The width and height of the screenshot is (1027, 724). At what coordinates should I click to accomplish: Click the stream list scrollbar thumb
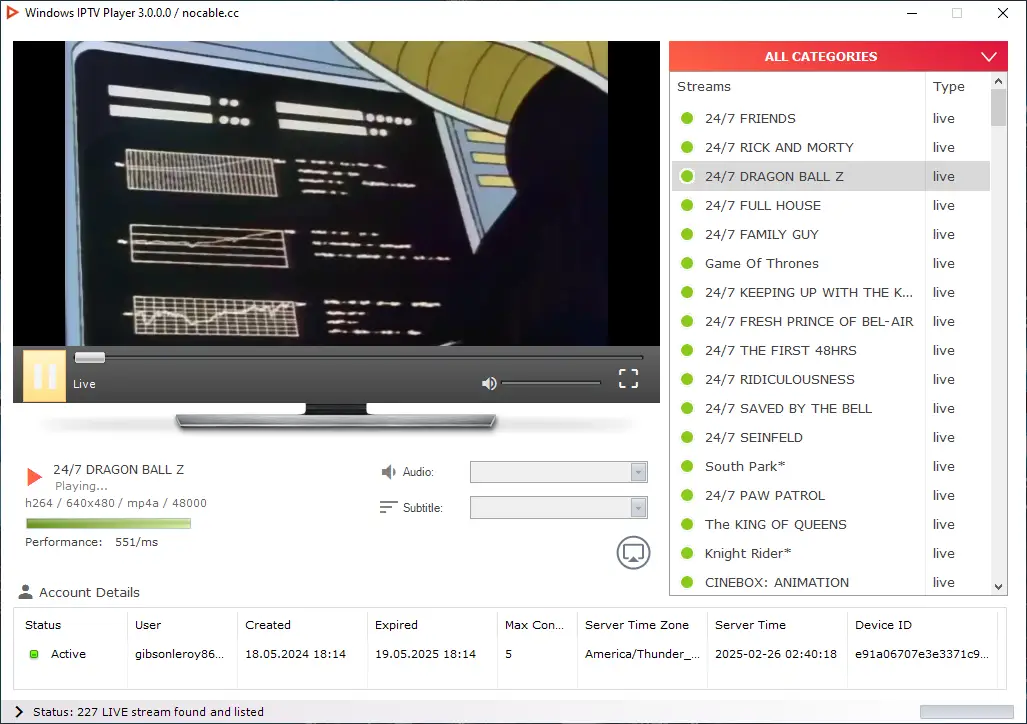pos(998,107)
